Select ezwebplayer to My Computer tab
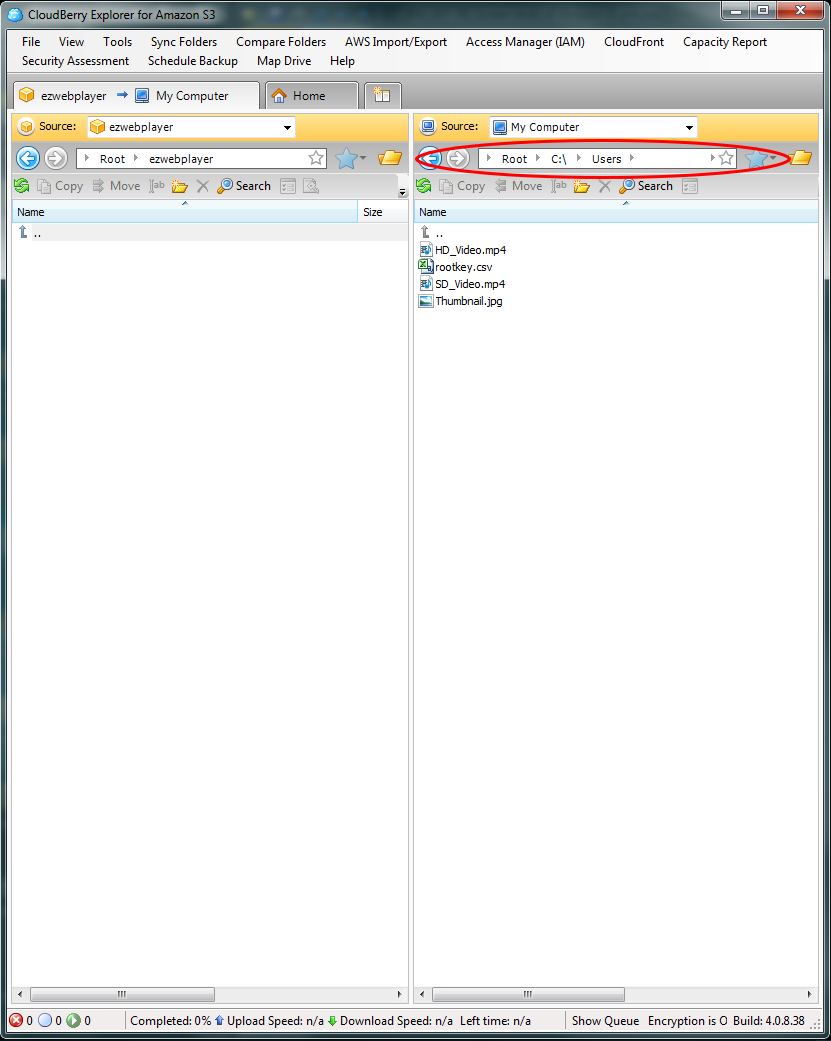Viewport: 831px width, 1041px height. click(x=136, y=96)
